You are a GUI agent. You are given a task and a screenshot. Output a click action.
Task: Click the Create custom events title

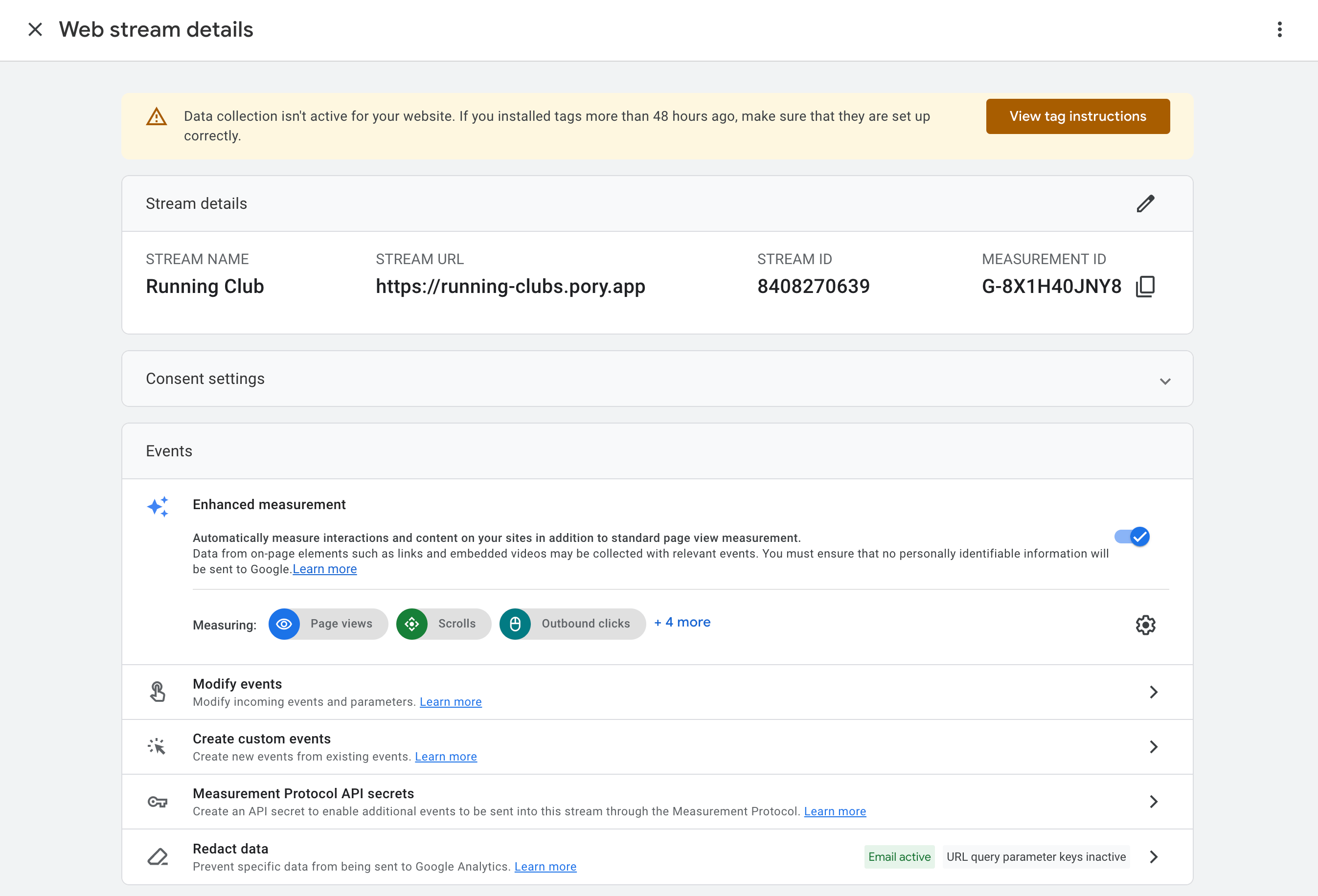click(x=261, y=739)
